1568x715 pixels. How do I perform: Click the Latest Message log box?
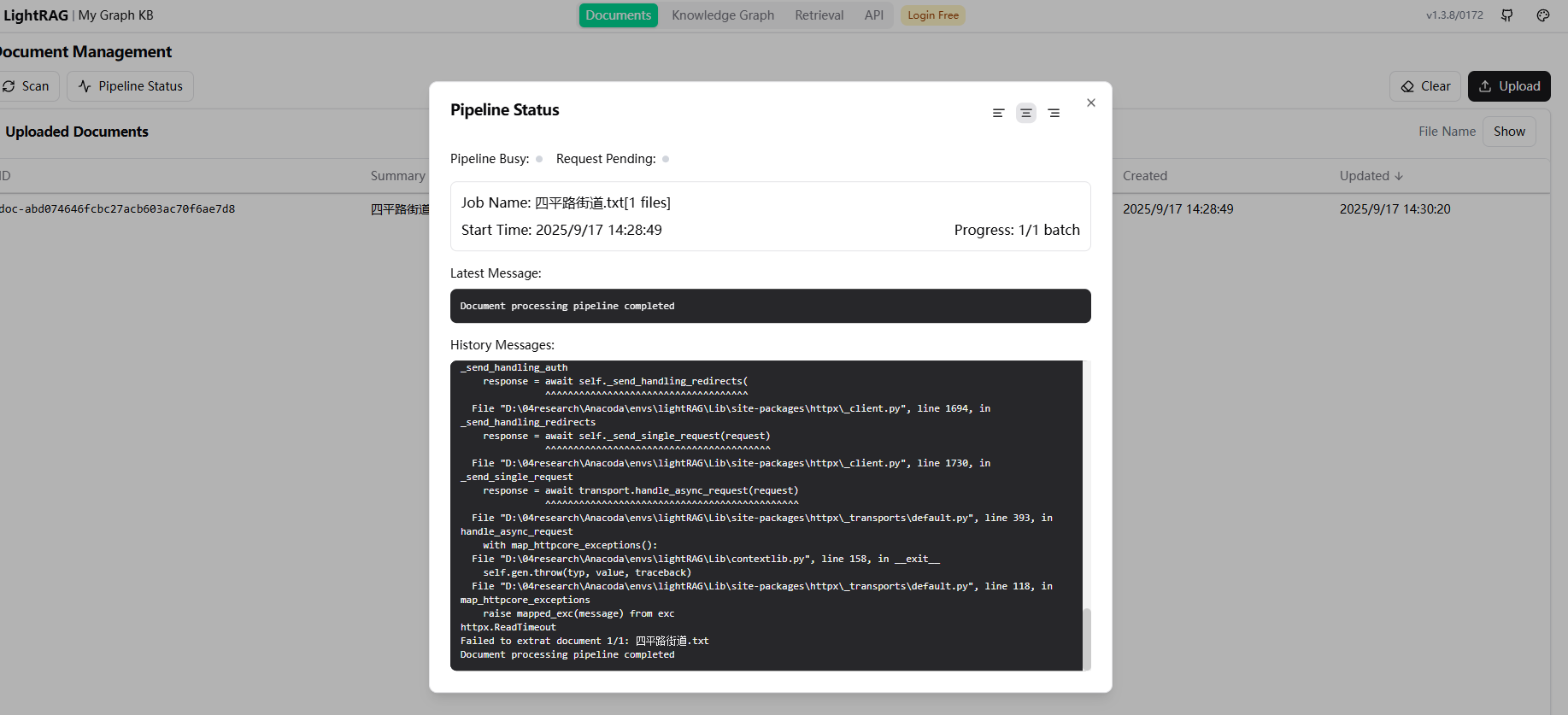click(770, 306)
